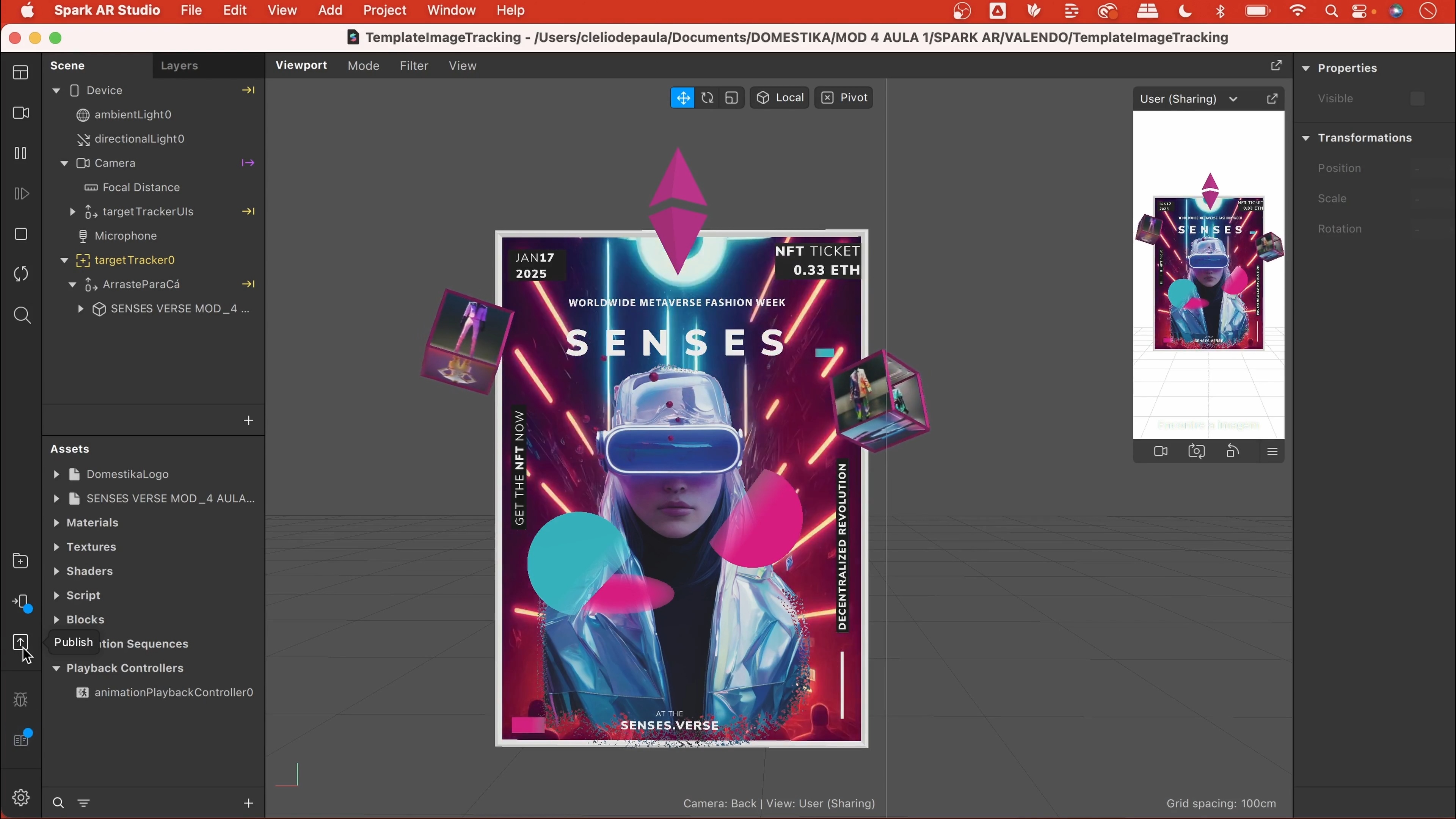
Task: Open the Project menu
Action: click(384, 10)
